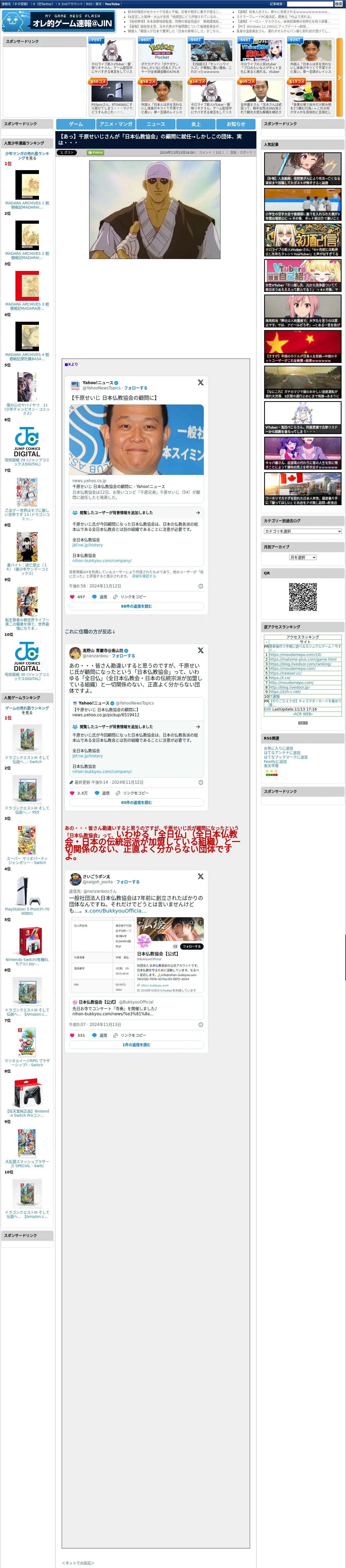Screen dimensions: 346x1568
Task: Open https://newser.cc/ ranking link
Action: tap(285, 673)
